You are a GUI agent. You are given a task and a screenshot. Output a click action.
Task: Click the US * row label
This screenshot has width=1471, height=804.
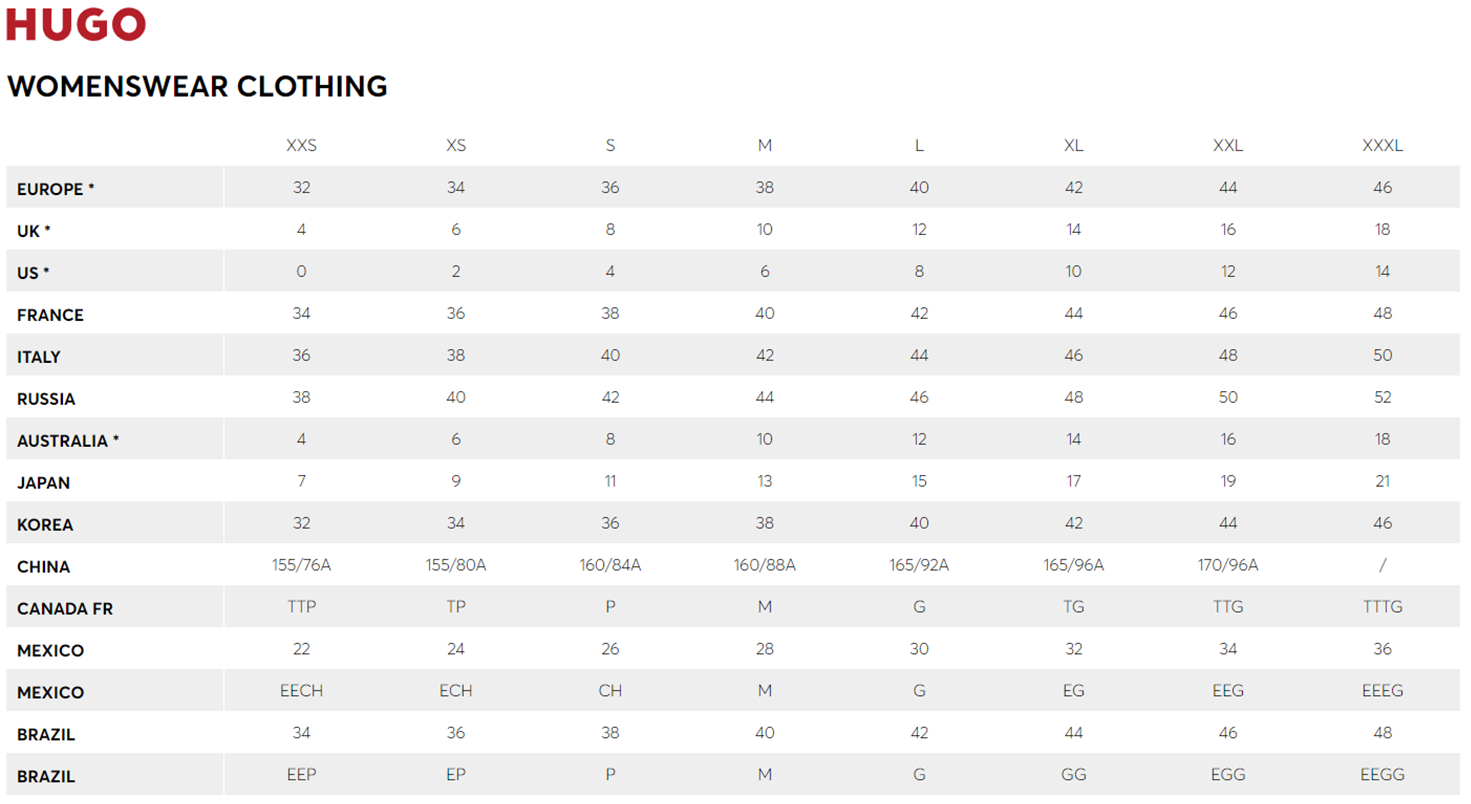(33, 273)
